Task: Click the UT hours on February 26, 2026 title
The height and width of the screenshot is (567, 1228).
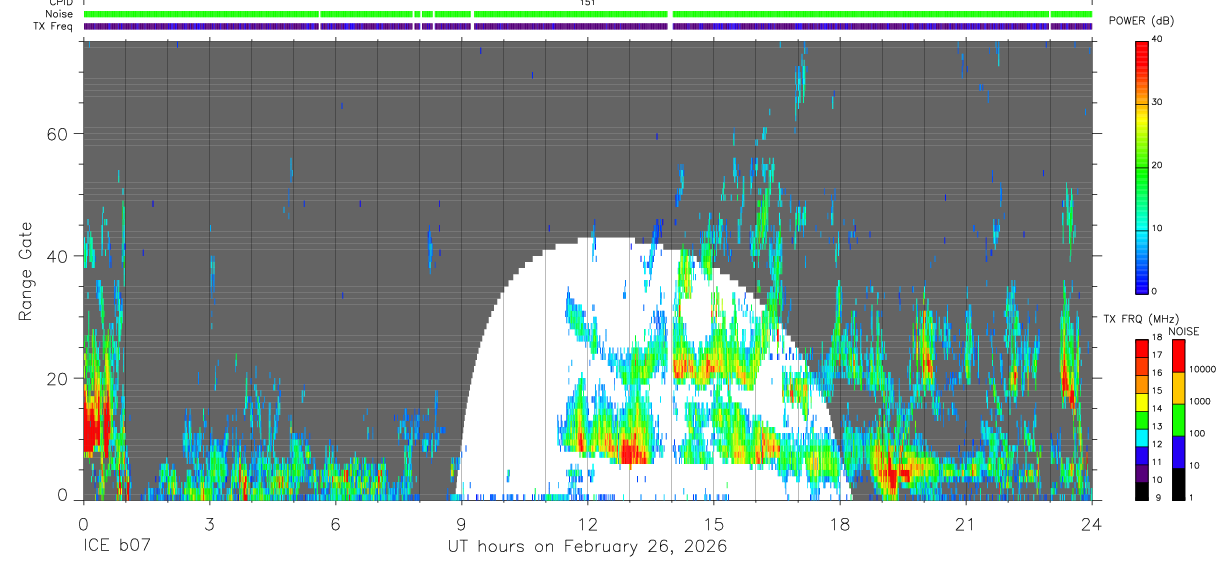Action: tap(587, 547)
